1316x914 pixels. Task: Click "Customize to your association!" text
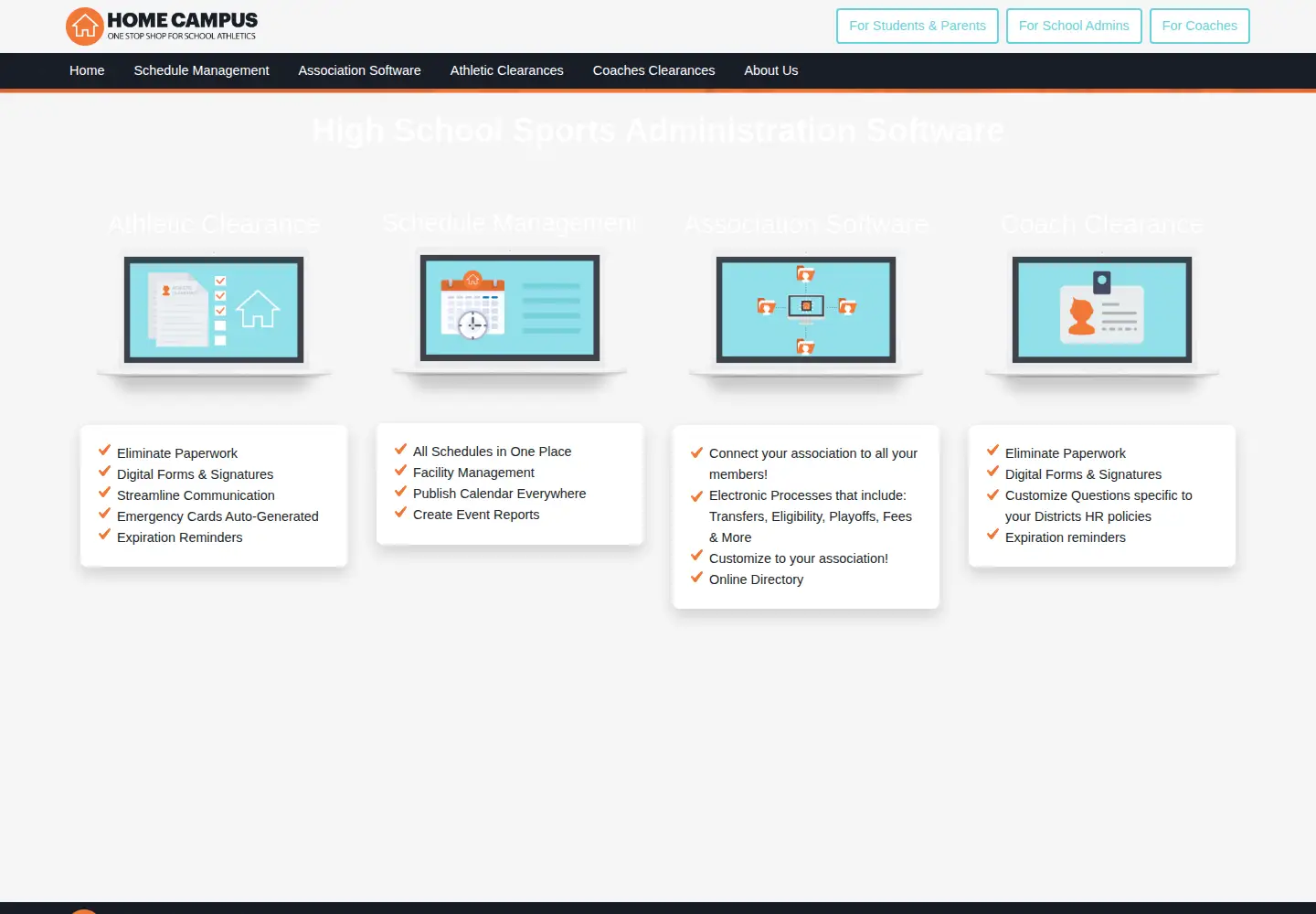pos(799,558)
